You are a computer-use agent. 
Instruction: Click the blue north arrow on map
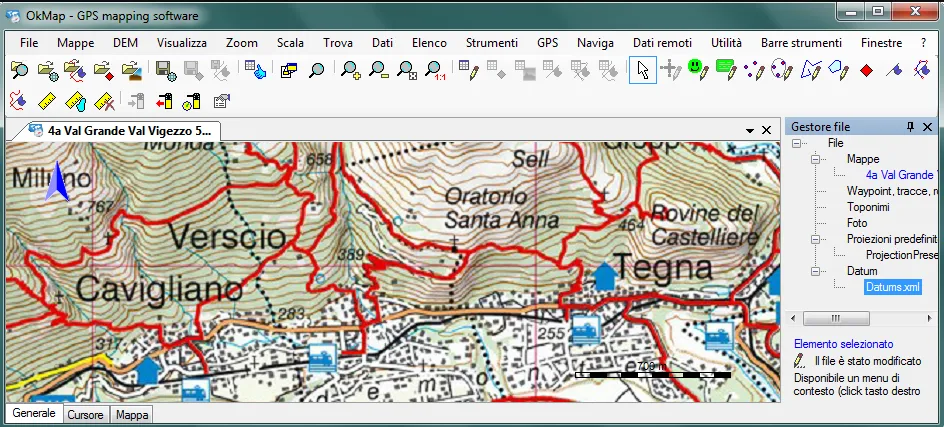tap(57, 181)
